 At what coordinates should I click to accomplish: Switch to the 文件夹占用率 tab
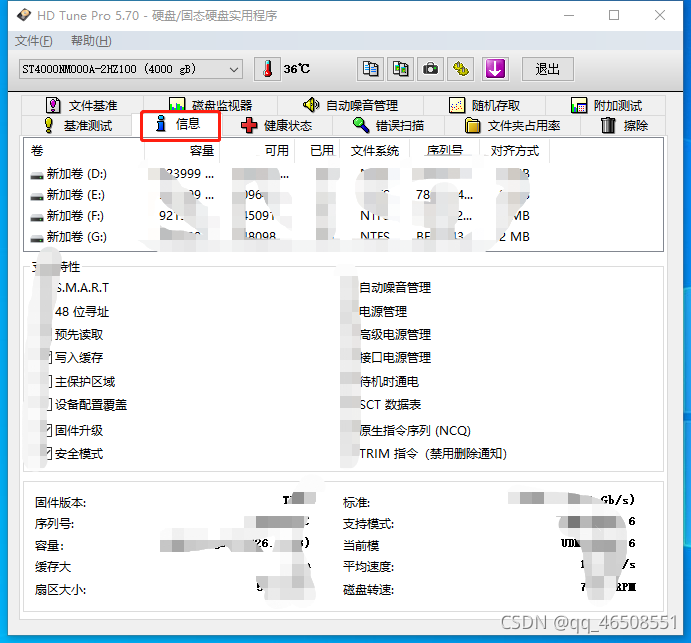coord(513,126)
